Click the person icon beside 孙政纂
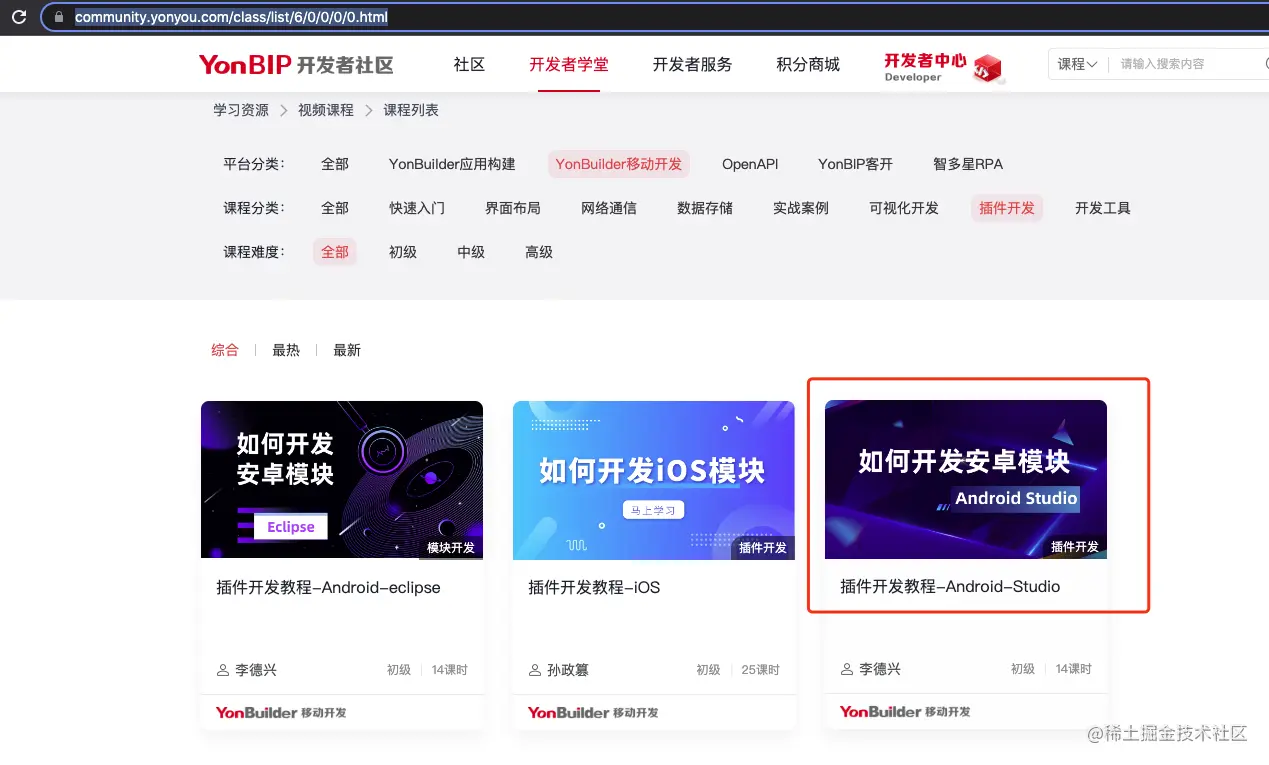 pyautogui.click(x=535, y=670)
